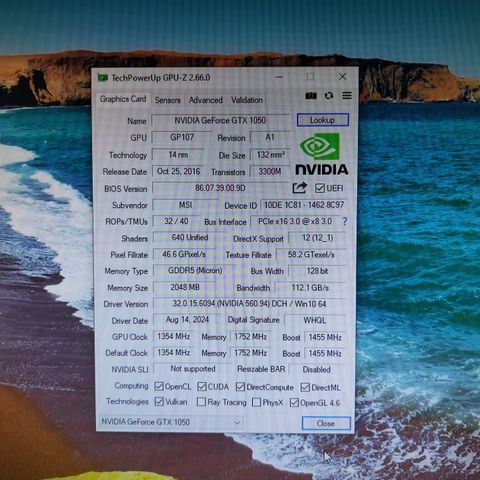The image size is (480, 480).
Task: Switch to the Graphics Card tab
Action: tap(123, 99)
